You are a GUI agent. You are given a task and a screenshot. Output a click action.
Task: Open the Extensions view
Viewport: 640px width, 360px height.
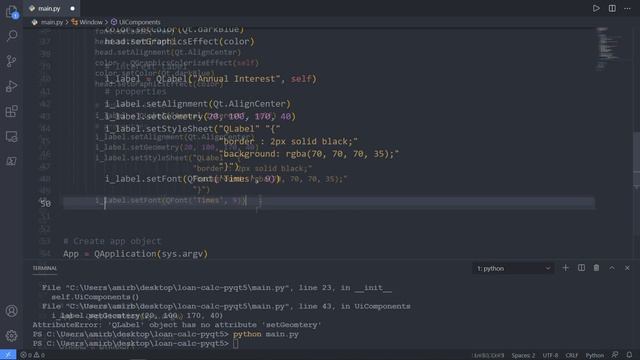click(11, 111)
